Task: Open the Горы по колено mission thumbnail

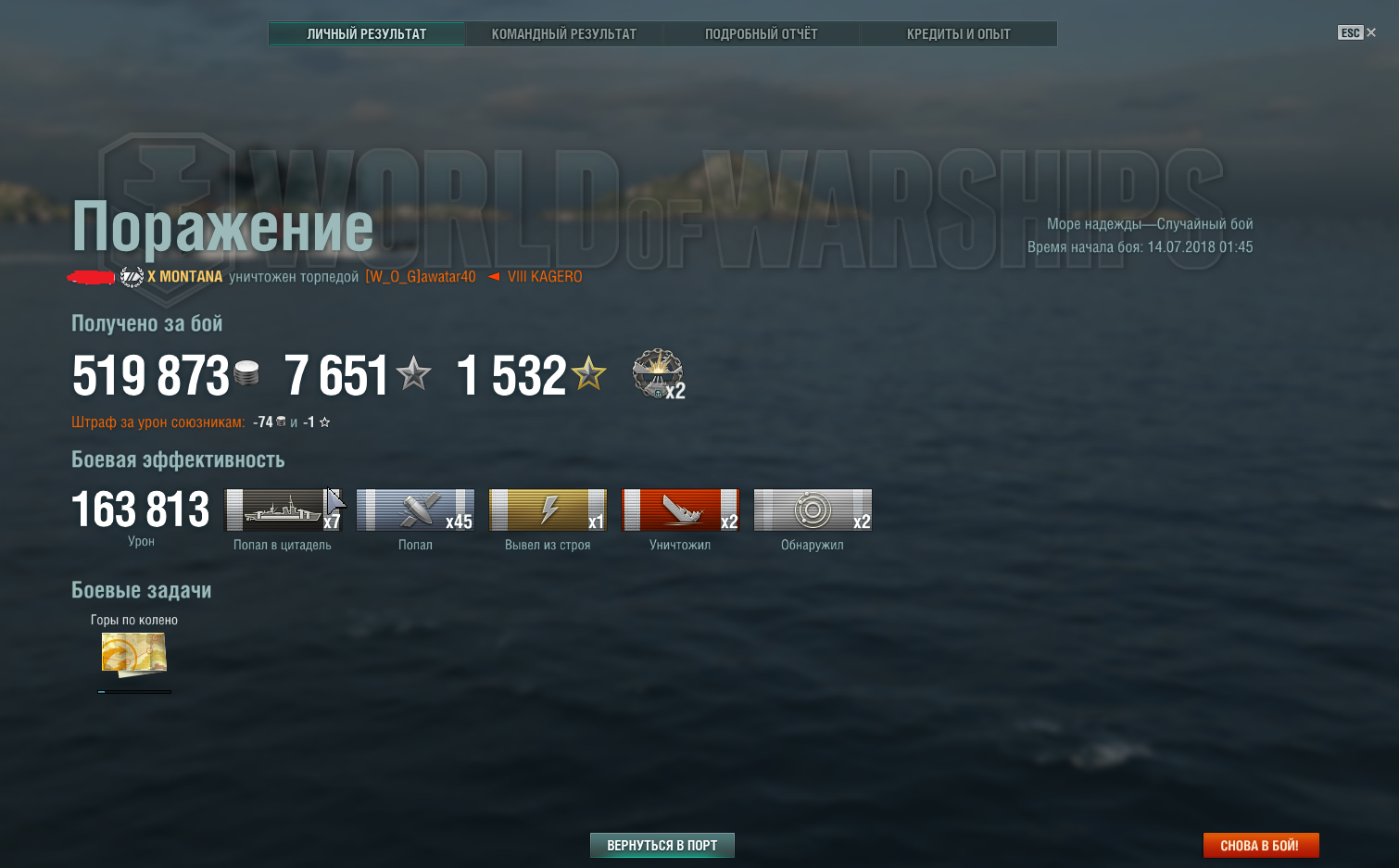Action: [x=134, y=654]
